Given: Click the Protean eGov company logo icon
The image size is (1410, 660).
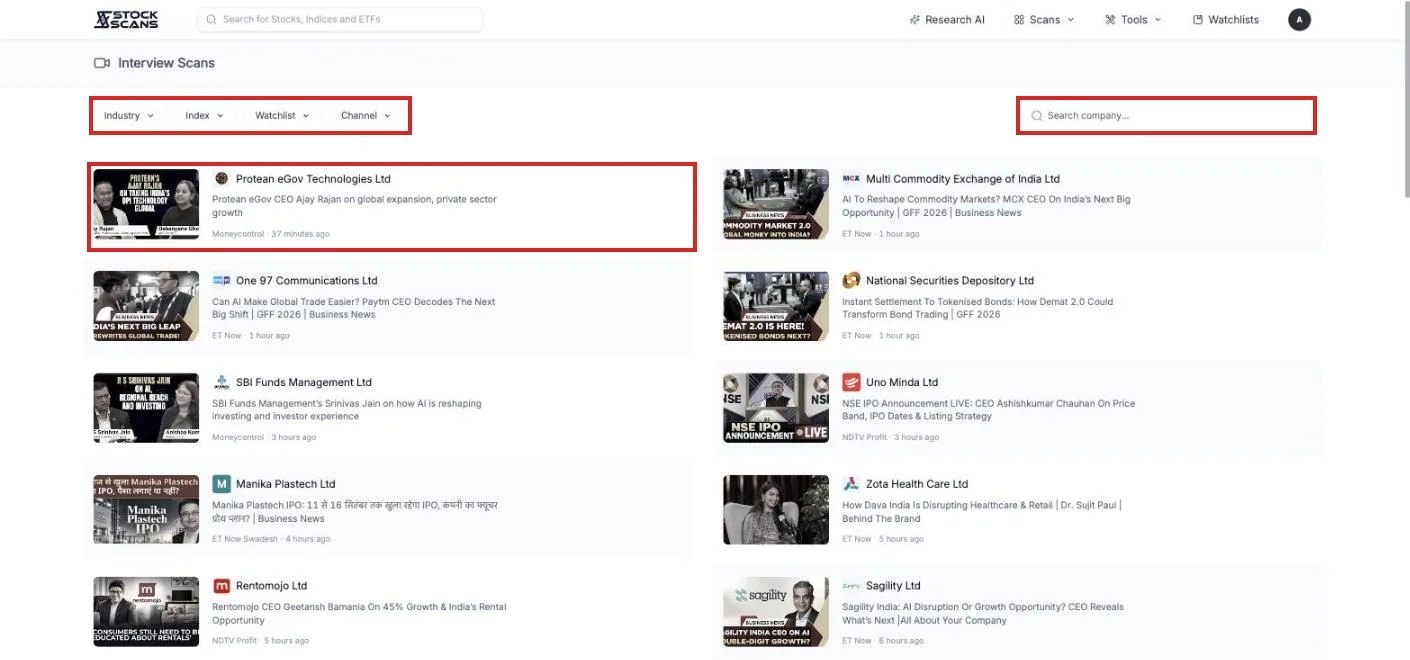Looking at the screenshot, I should [x=221, y=178].
